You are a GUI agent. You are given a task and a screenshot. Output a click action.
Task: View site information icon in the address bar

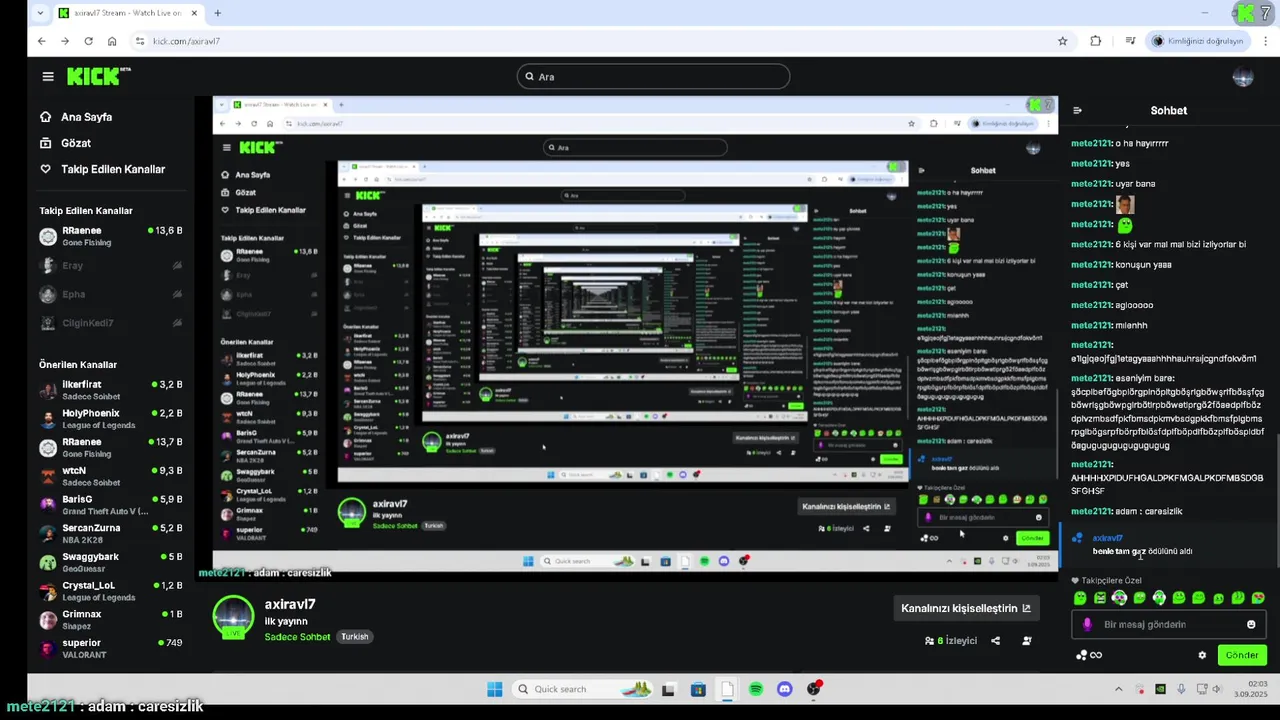coord(140,41)
